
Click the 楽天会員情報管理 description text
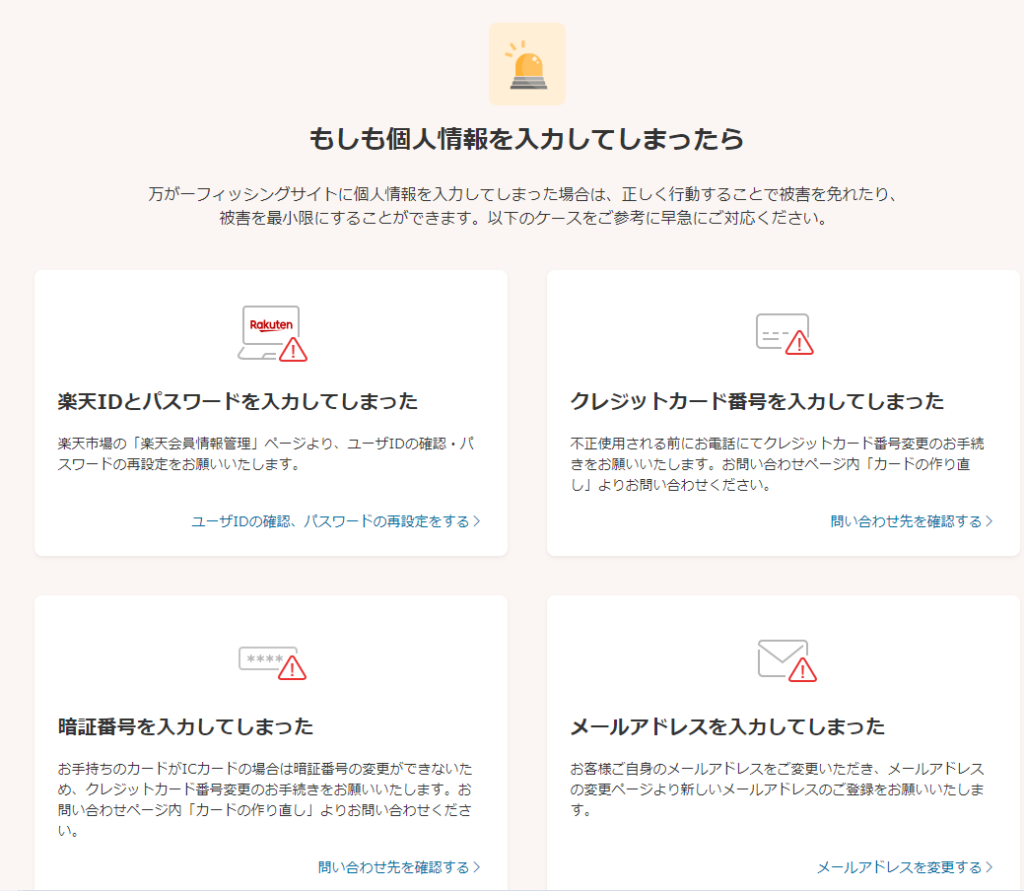pos(265,453)
